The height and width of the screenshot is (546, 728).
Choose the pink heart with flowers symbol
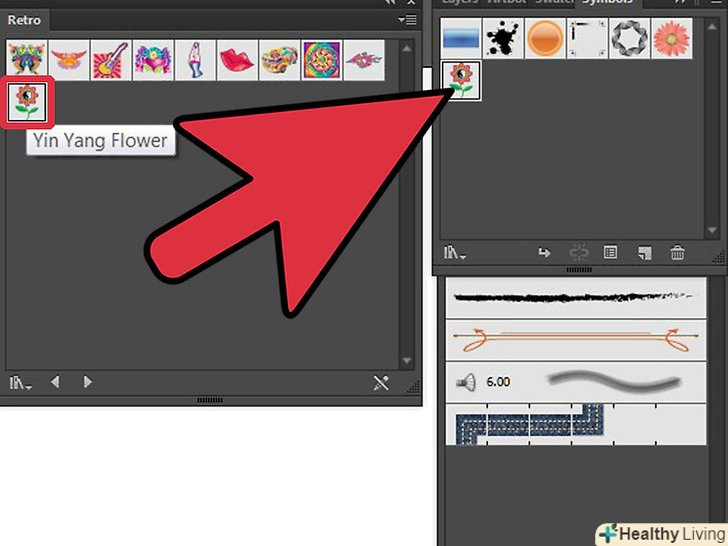(153, 60)
